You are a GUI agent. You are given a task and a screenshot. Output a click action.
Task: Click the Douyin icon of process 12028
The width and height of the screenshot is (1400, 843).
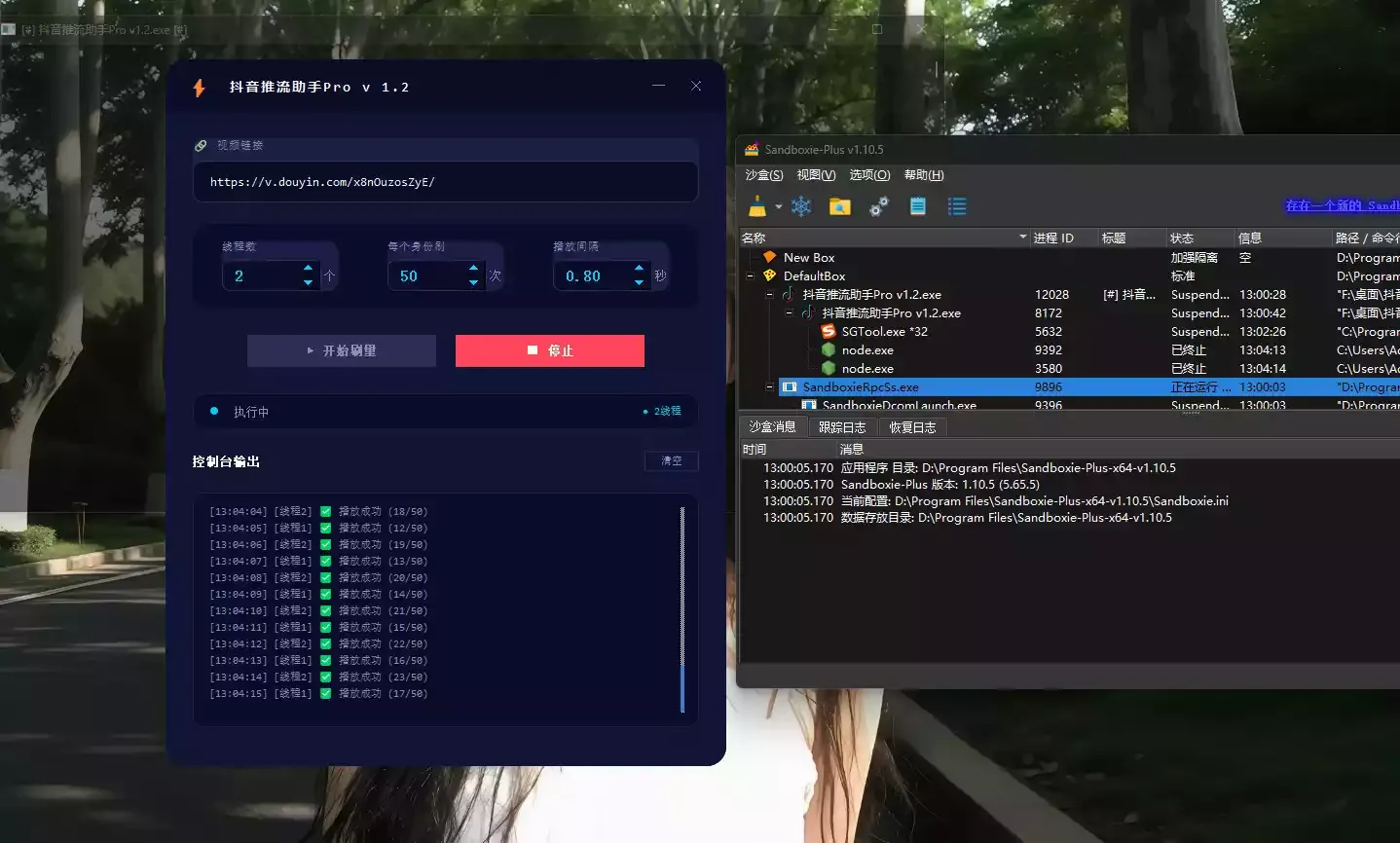[789, 294]
